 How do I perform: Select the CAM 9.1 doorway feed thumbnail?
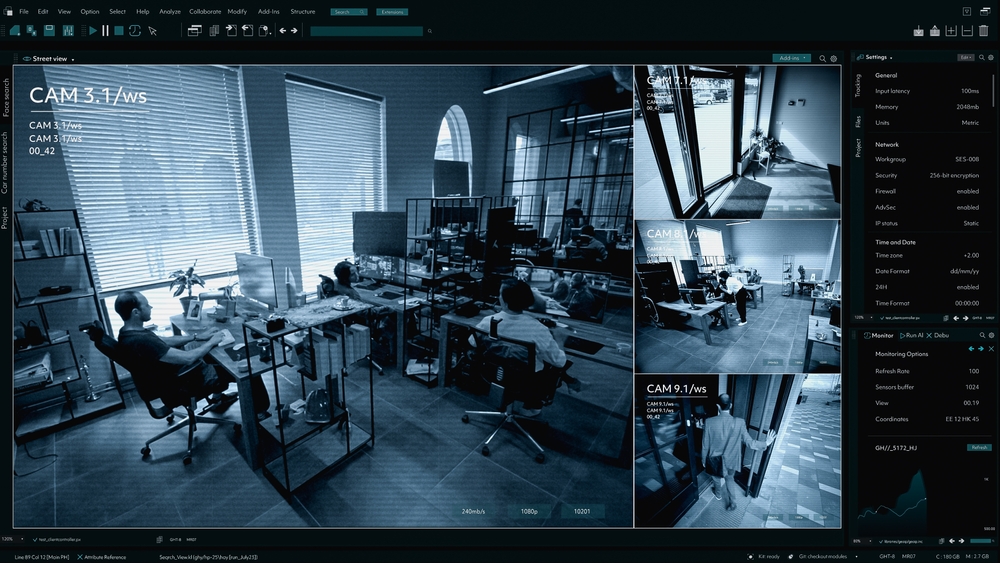click(x=737, y=451)
